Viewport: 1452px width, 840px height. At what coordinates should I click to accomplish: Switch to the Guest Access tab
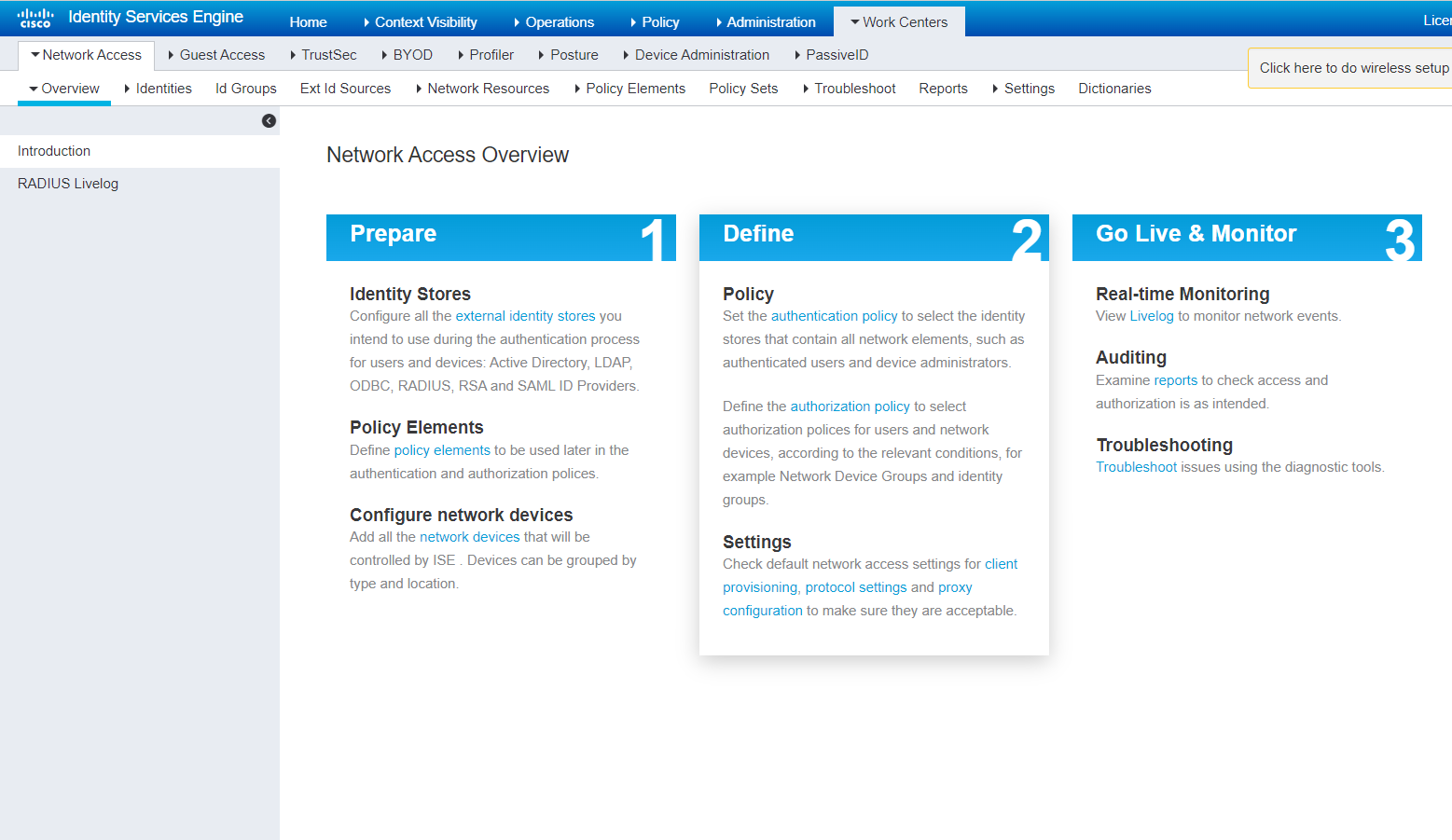[x=221, y=54]
